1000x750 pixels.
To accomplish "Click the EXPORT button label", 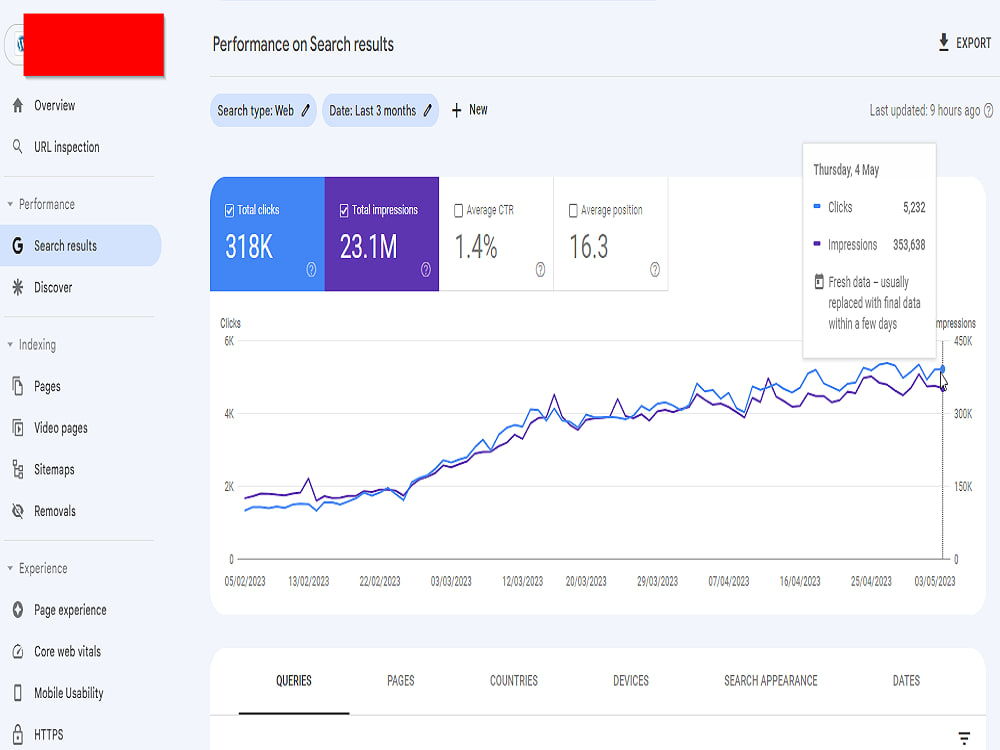I will coord(973,43).
